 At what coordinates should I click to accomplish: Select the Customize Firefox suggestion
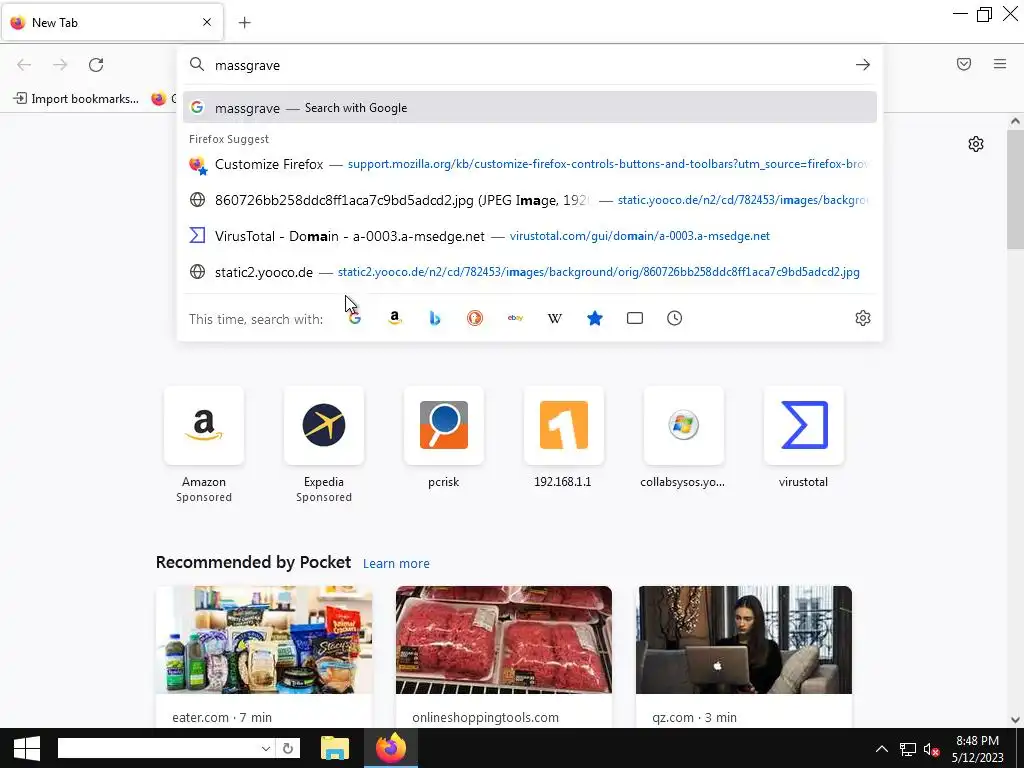[530, 164]
